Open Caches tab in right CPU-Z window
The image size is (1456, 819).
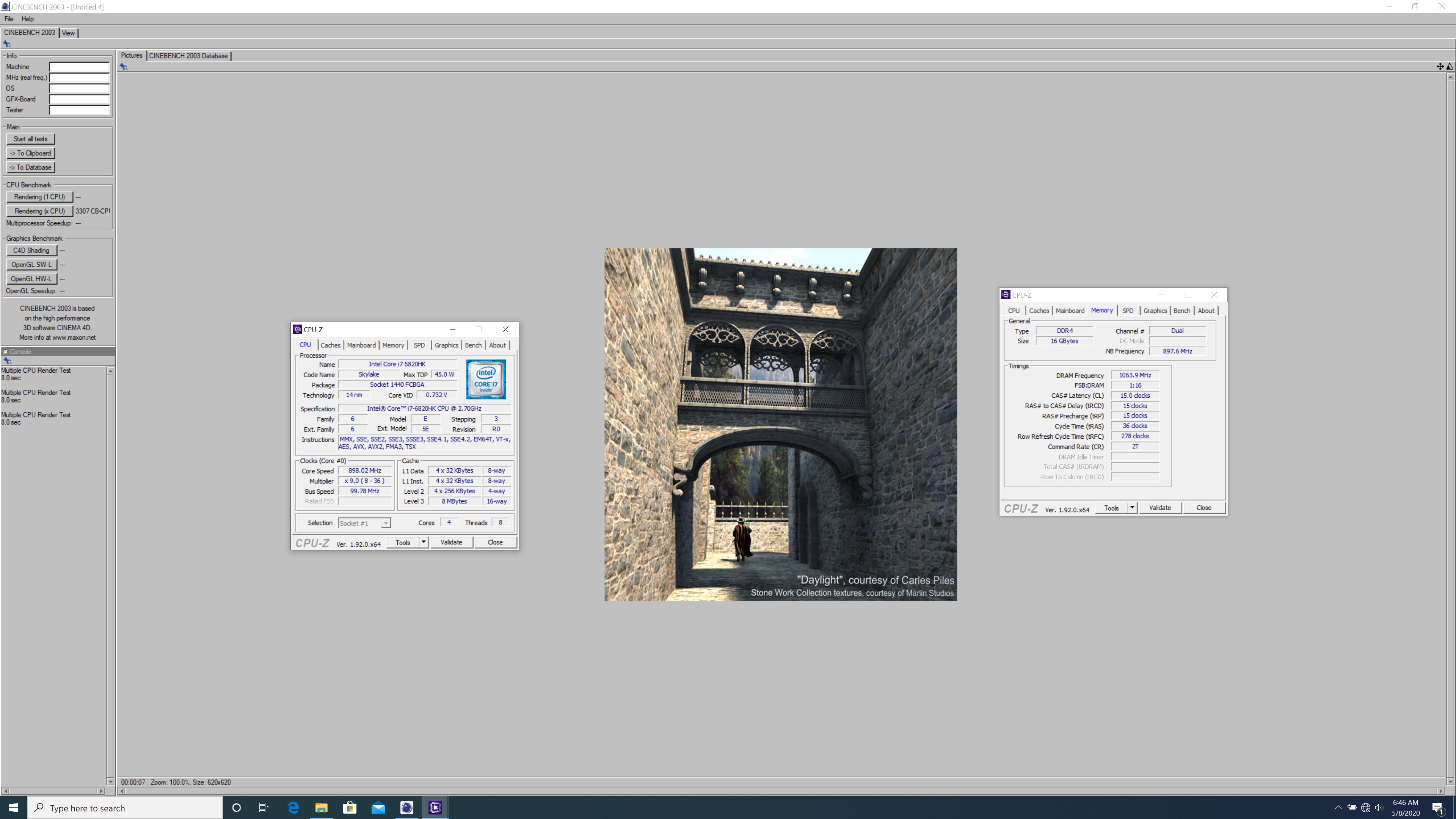point(1039,311)
